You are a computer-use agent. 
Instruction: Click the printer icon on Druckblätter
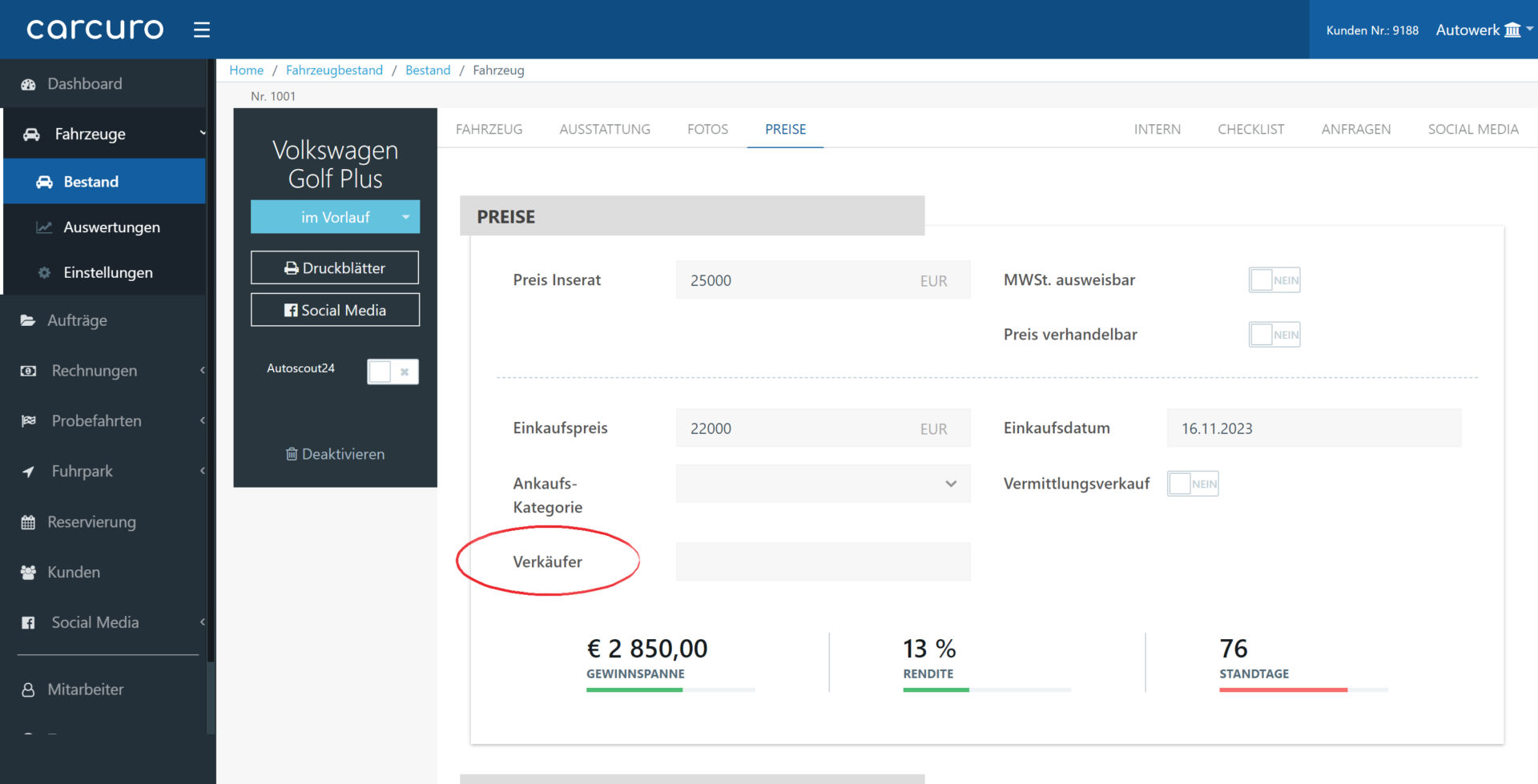pyautogui.click(x=292, y=268)
